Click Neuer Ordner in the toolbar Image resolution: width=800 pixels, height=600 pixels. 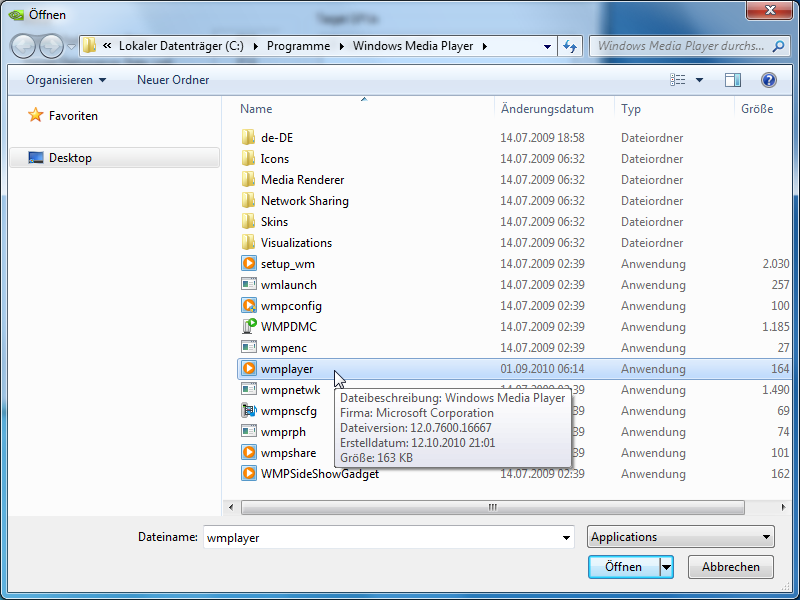point(173,80)
